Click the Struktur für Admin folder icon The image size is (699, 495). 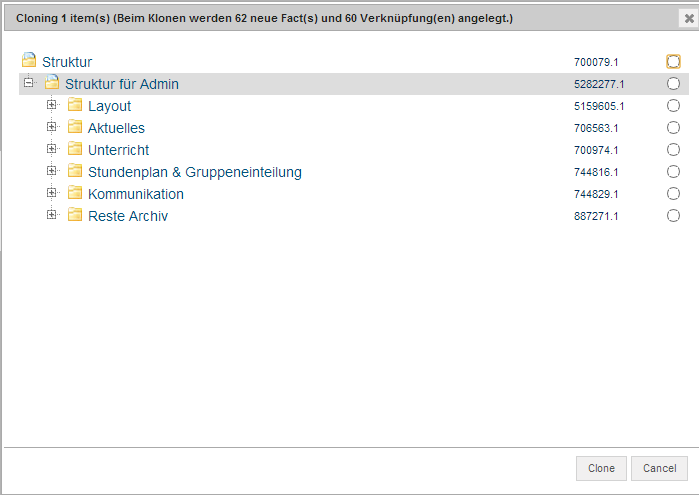click(x=52, y=84)
